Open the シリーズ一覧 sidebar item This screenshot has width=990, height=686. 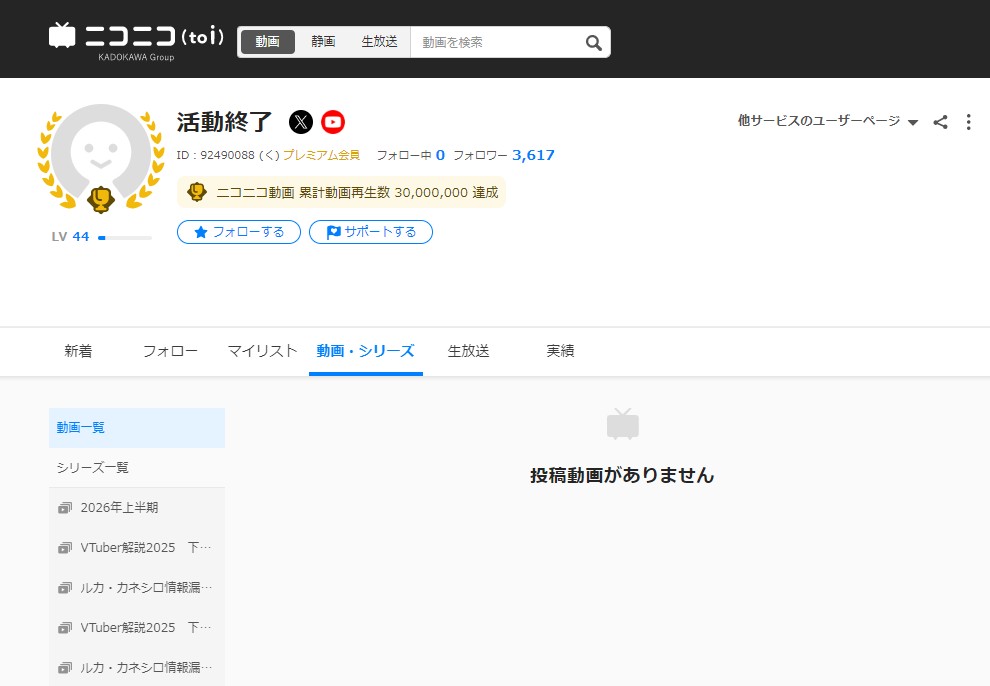click(93, 467)
